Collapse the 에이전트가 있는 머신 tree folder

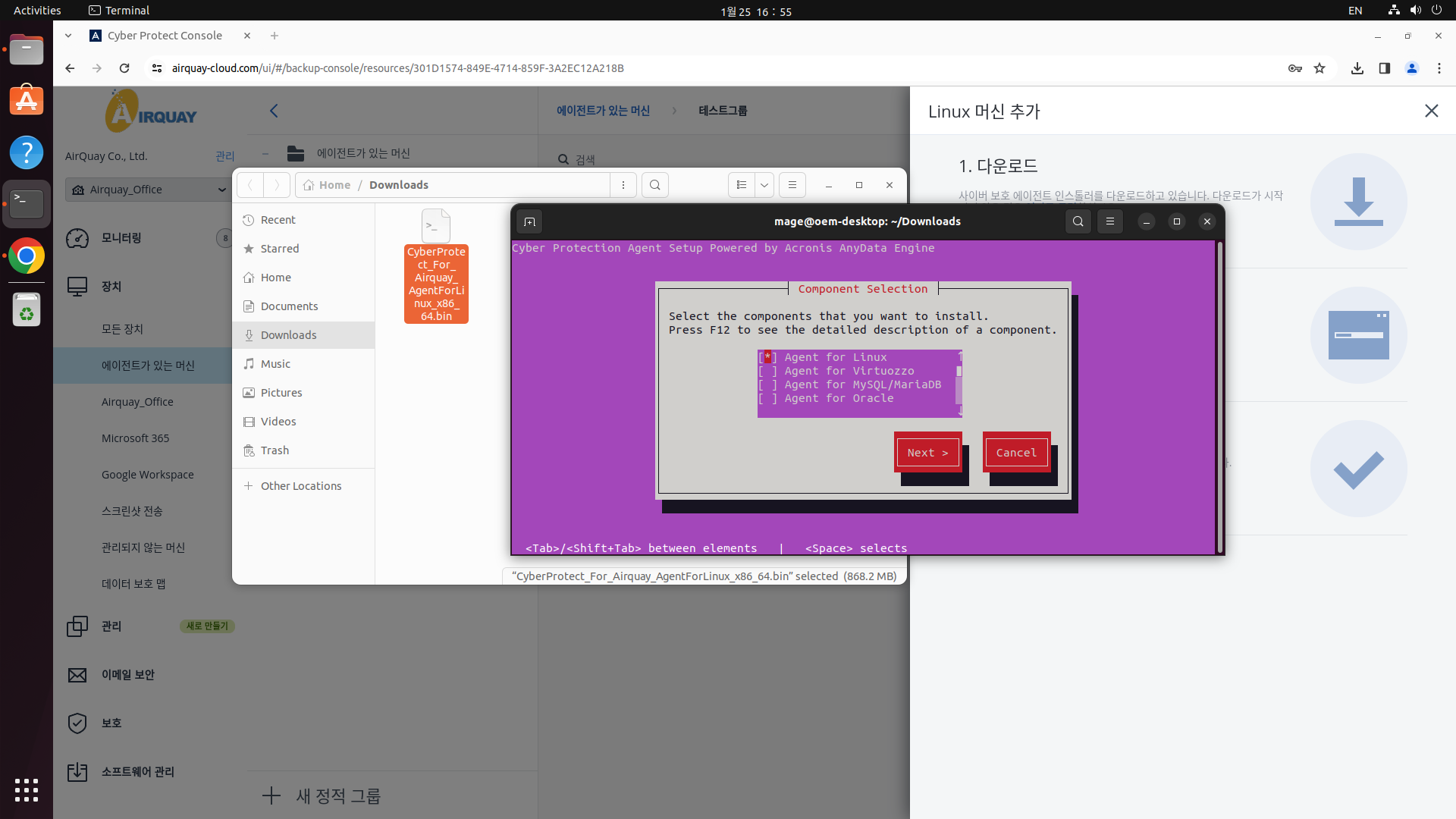click(x=265, y=154)
